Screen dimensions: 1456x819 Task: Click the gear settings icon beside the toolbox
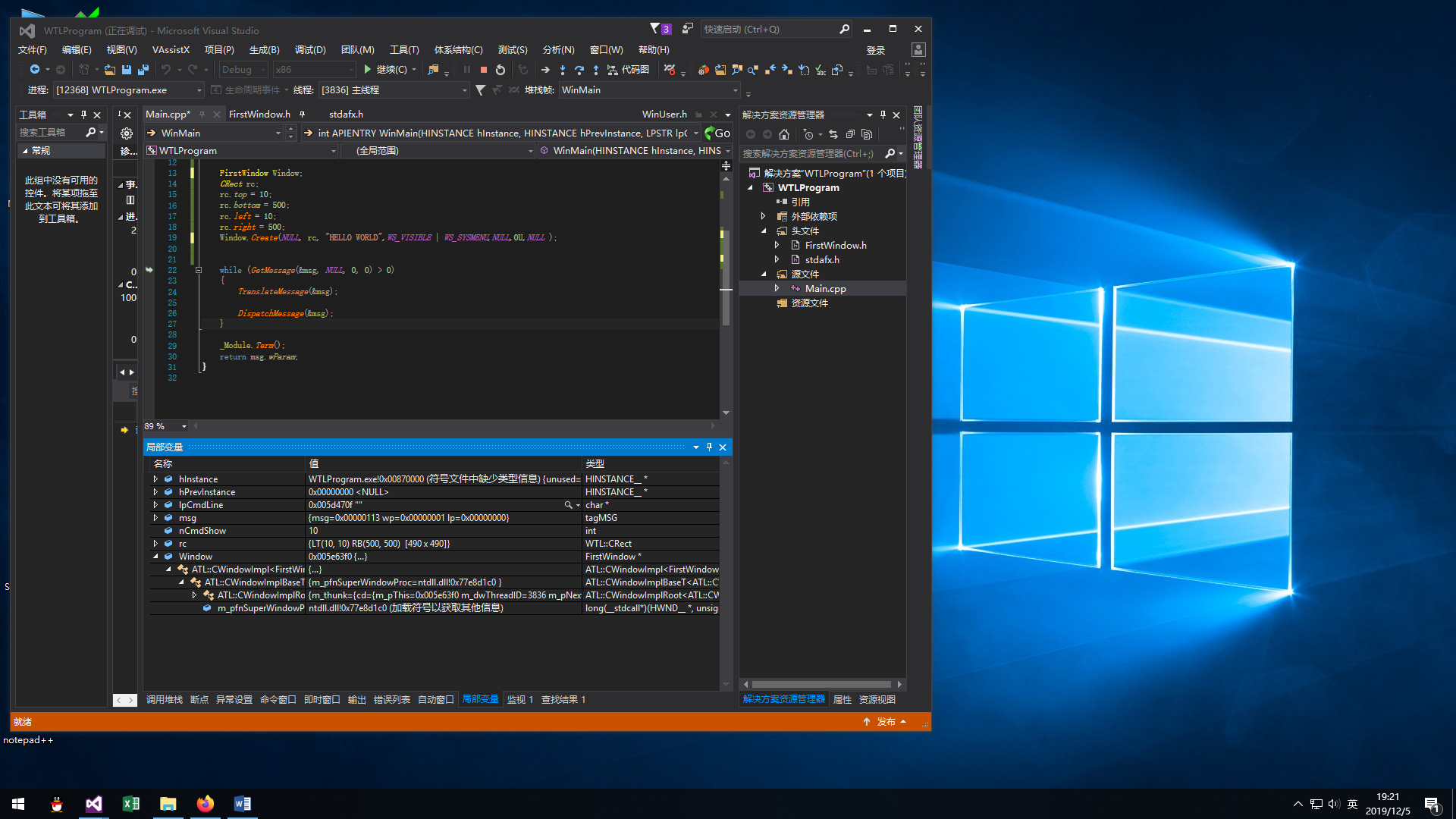(127, 133)
